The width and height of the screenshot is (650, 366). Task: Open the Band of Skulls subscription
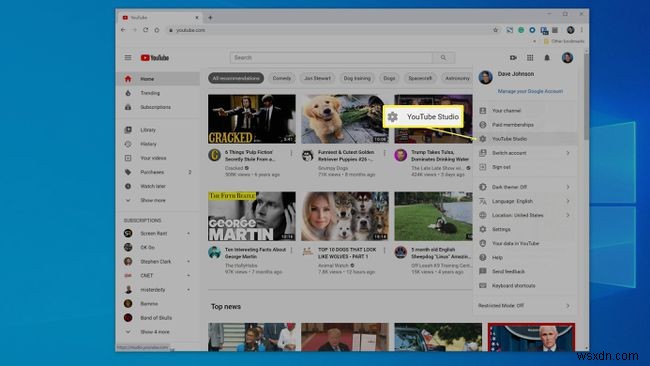pyautogui.click(x=158, y=318)
